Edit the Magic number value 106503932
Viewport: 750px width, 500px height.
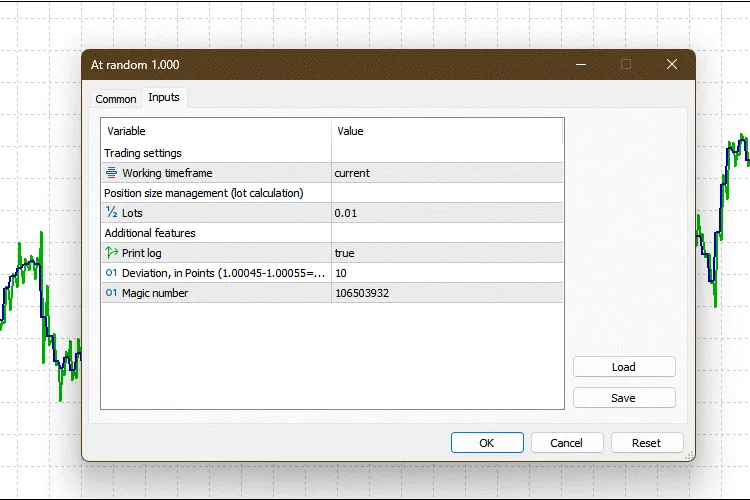coord(447,293)
